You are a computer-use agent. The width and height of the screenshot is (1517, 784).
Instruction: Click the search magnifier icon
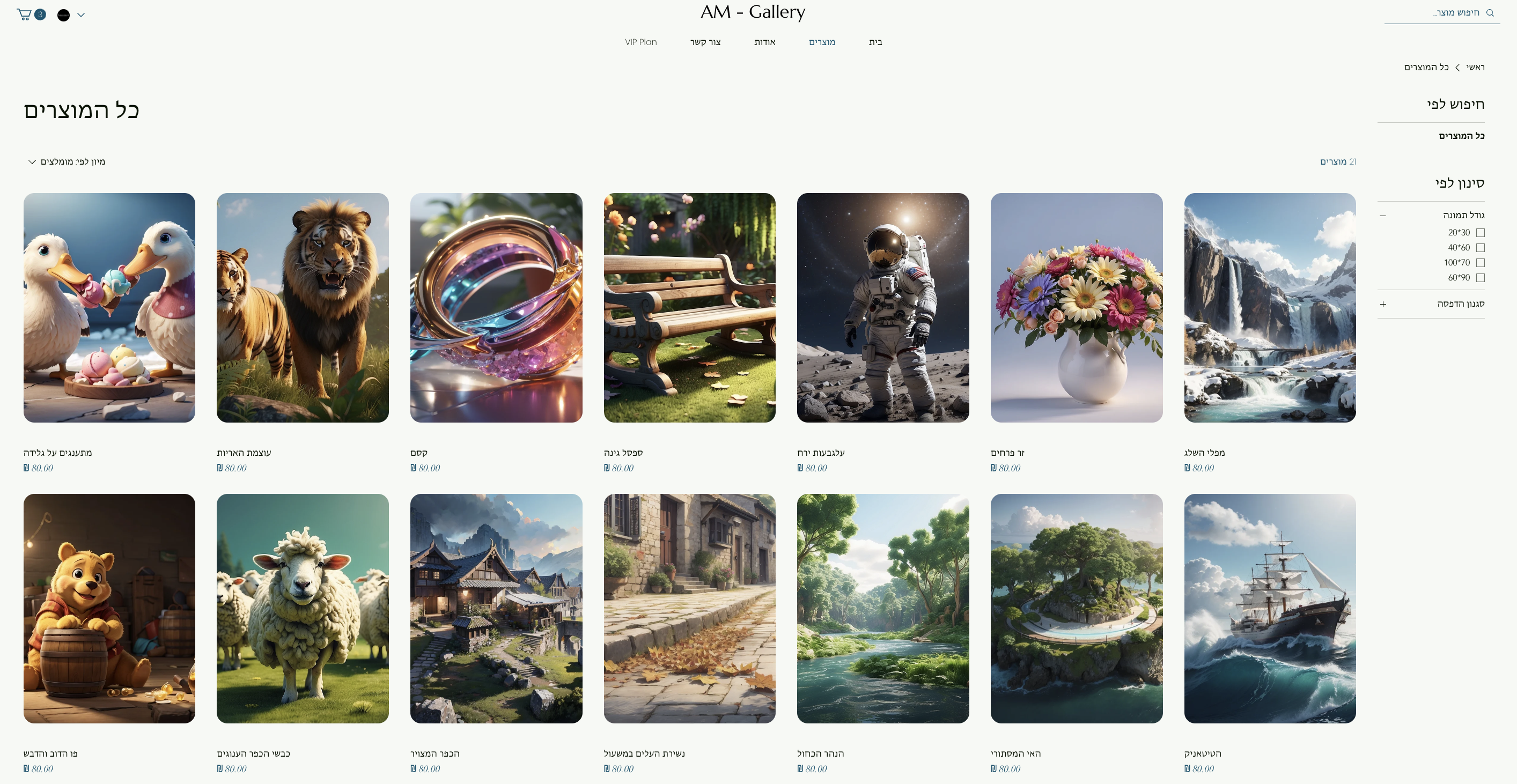pos(1490,13)
